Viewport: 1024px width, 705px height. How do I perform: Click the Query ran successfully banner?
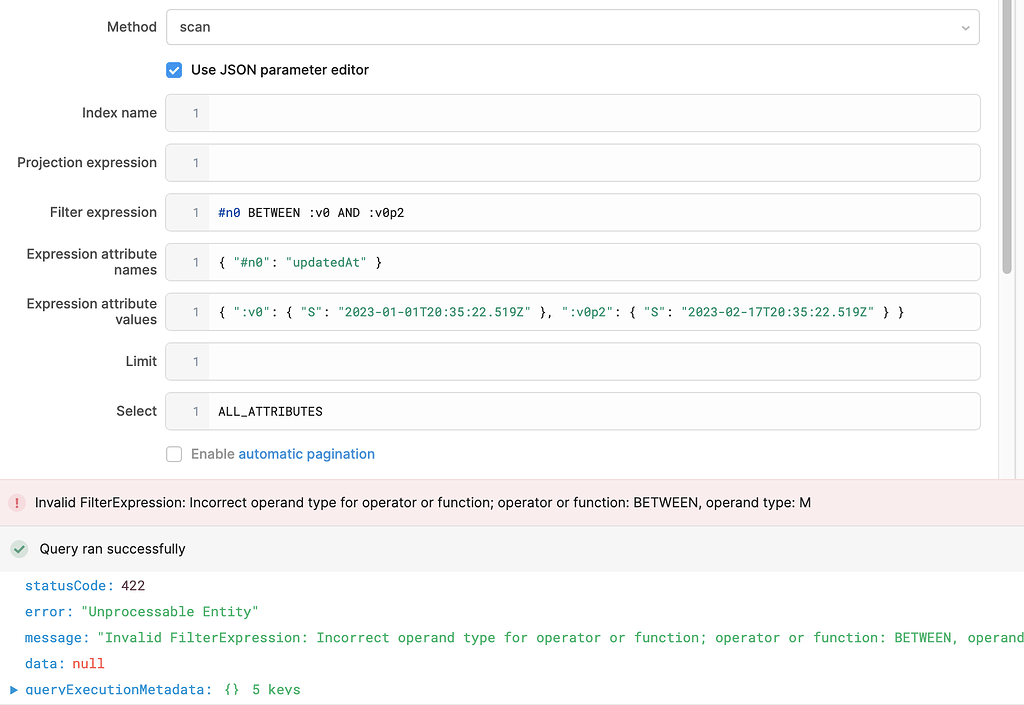point(110,548)
